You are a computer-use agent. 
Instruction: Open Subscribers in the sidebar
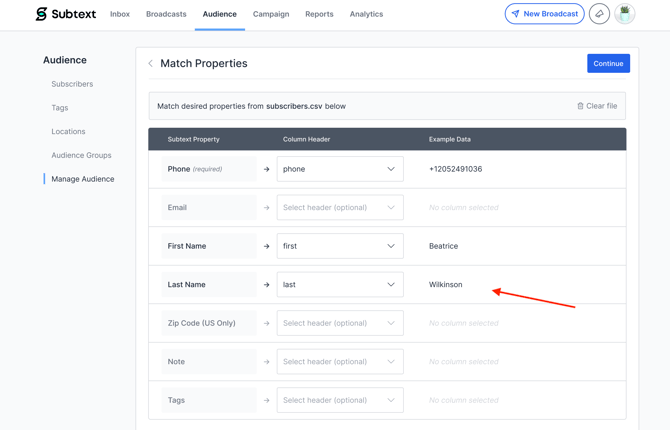tap(72, 84)
